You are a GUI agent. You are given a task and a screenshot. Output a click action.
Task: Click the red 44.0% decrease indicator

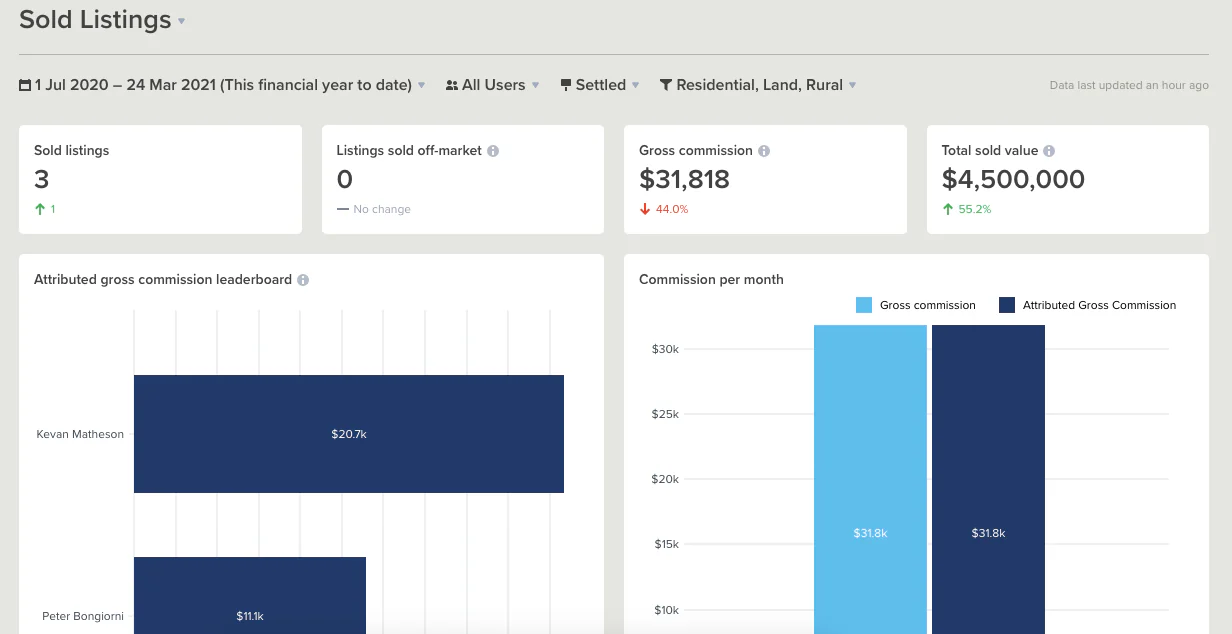[x=664, y=209]
